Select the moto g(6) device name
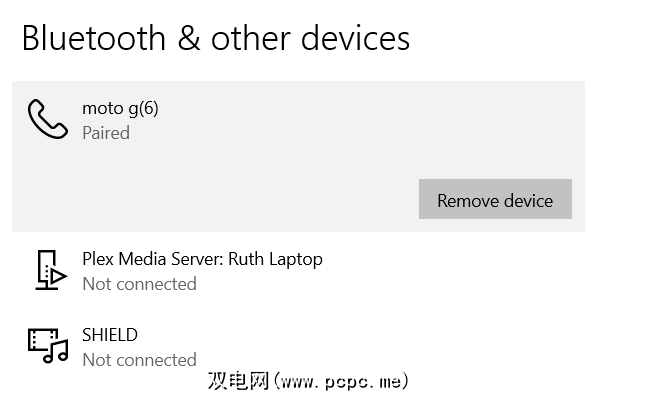 pos(120,108)
